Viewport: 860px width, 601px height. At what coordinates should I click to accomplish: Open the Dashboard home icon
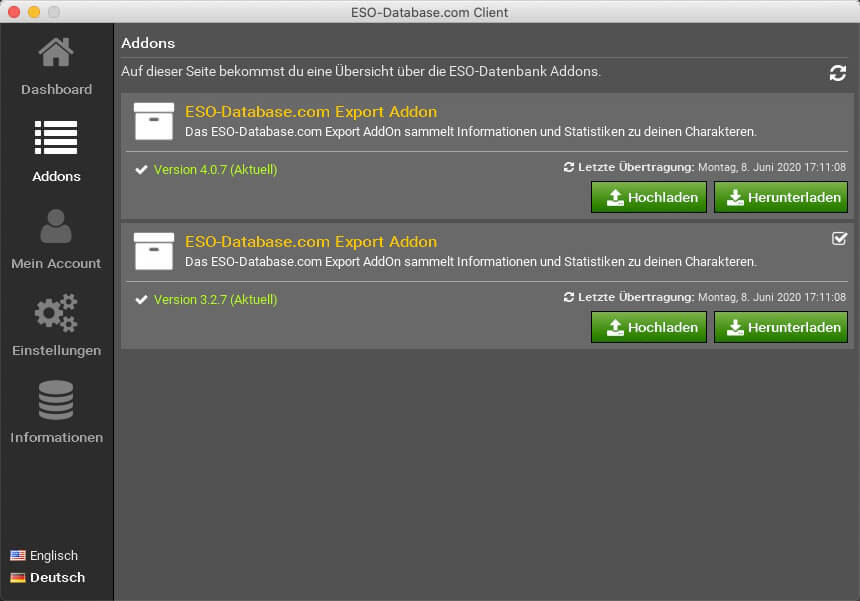click(x=56, y=52)
